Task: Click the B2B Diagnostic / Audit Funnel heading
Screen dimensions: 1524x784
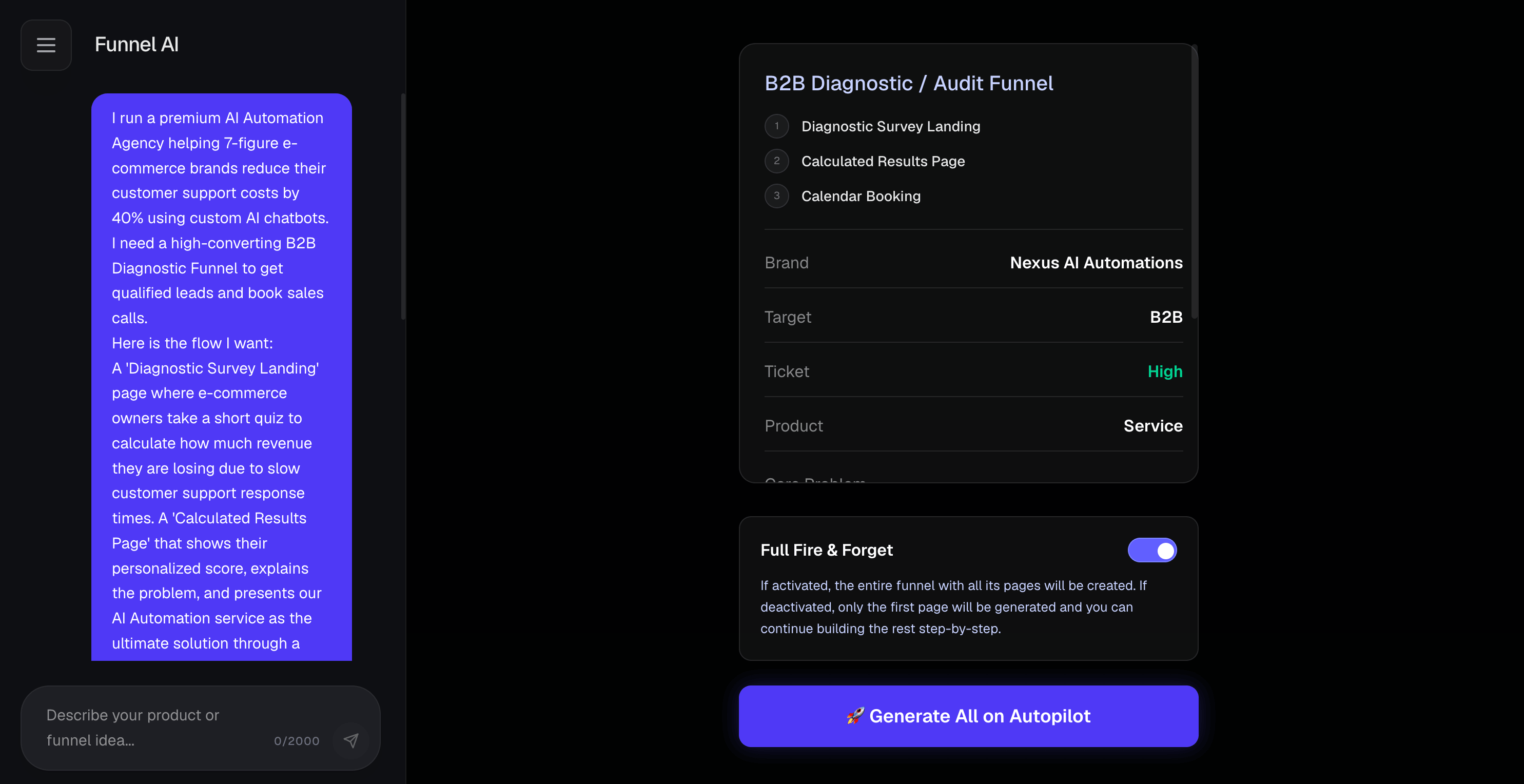Action: [x=909, y=84]
